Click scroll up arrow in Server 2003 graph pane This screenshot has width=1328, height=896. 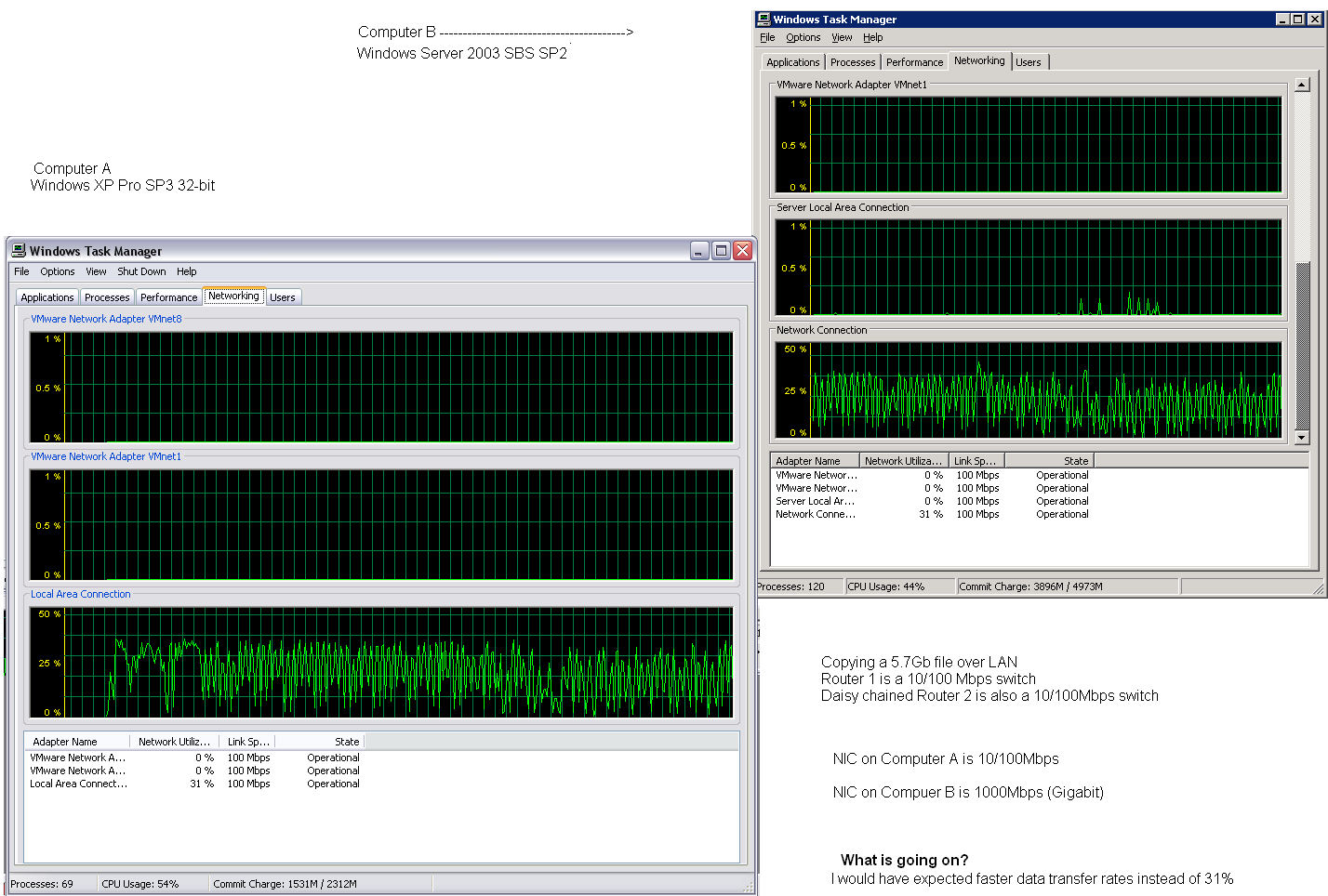pyautogui.click(x=1302, y=85)
